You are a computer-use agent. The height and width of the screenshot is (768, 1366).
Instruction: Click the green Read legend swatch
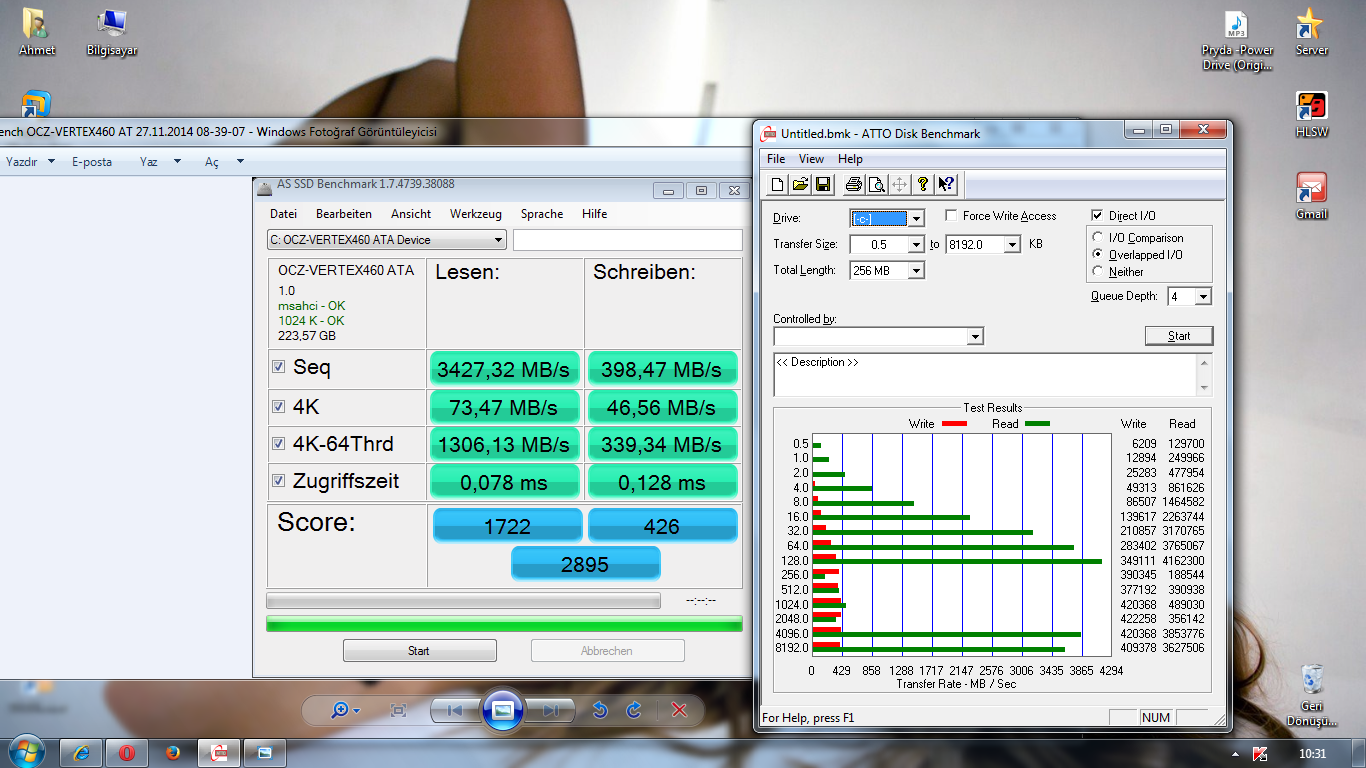[1037, 424]
